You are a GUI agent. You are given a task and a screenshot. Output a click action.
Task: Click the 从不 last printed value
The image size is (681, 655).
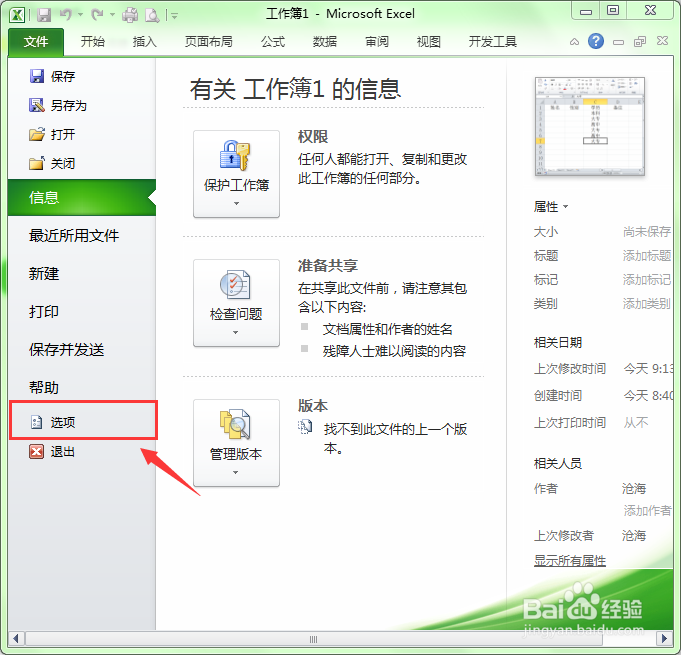(636, 422)
